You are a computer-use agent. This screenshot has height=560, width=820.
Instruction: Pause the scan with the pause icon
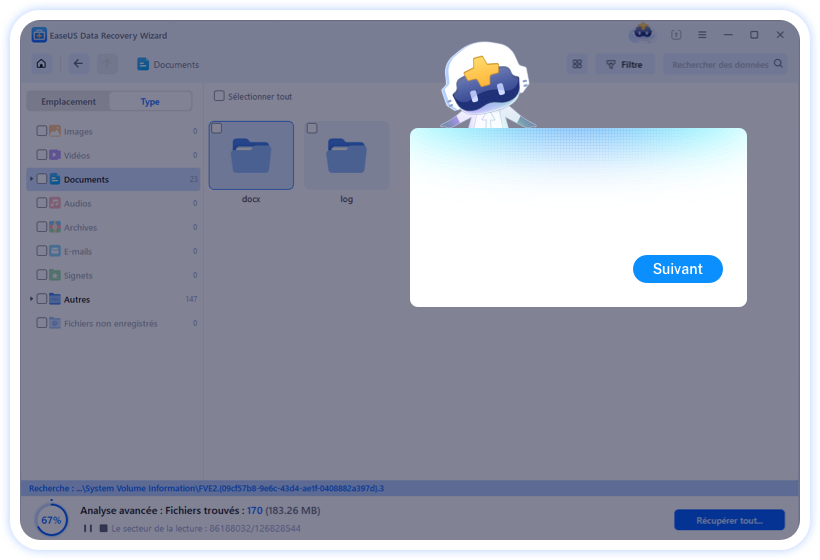tap(88, 528)
